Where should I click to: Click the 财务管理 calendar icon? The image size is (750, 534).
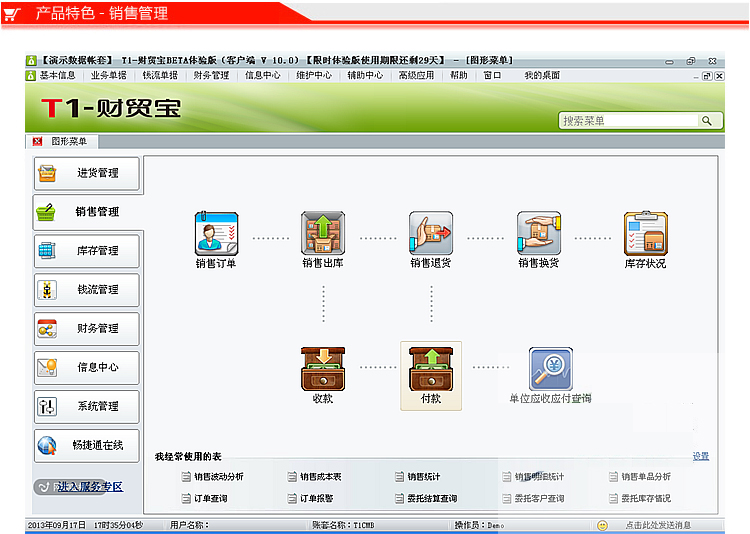47,329
